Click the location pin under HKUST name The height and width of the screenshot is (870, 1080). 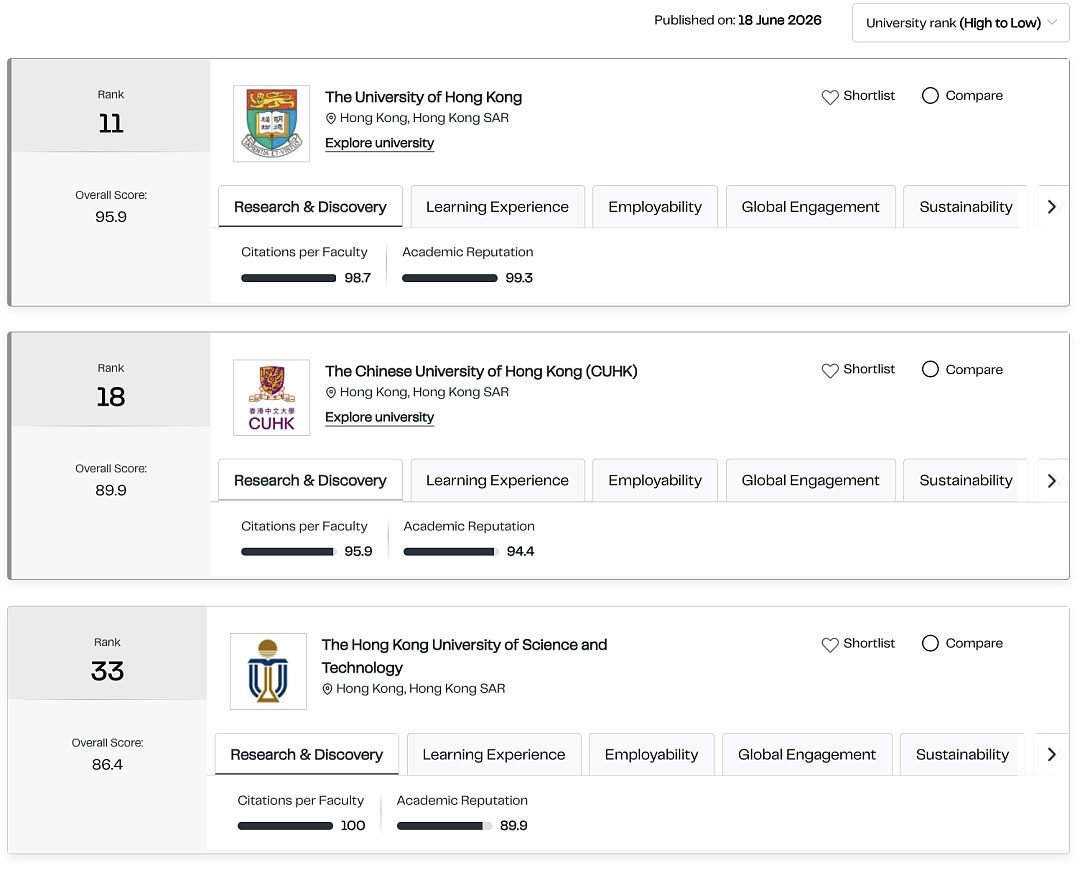[x=327, y=689]
